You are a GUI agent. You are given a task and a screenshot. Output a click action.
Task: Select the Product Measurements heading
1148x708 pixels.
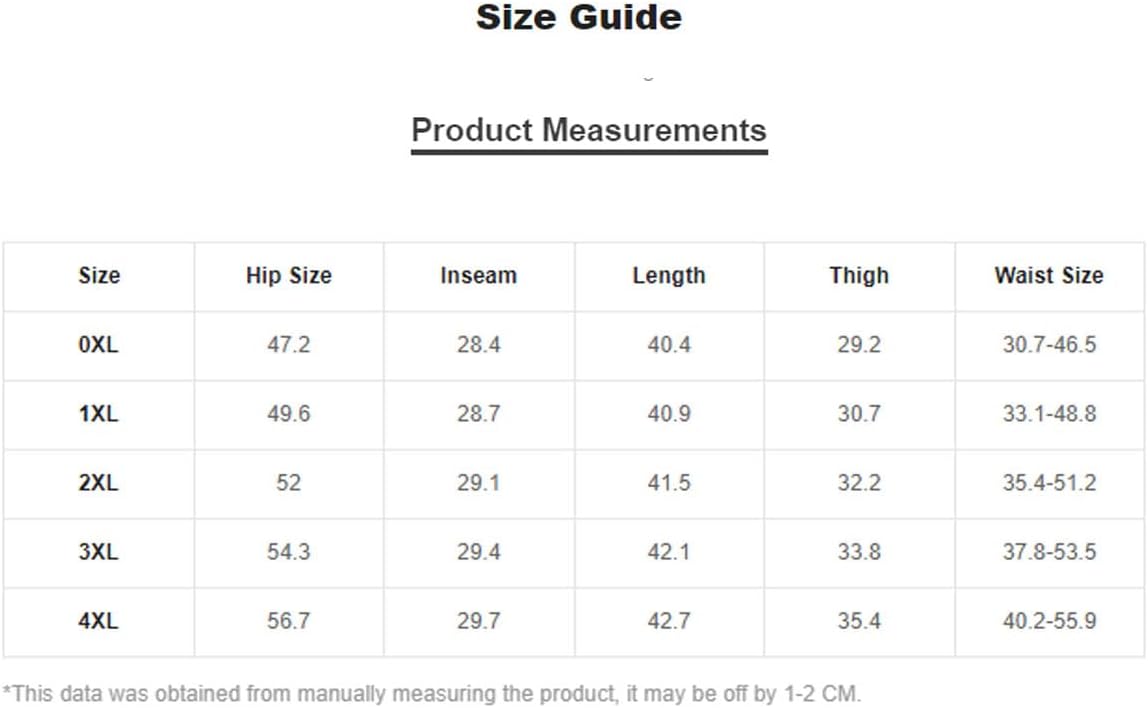tap(589, 130)
